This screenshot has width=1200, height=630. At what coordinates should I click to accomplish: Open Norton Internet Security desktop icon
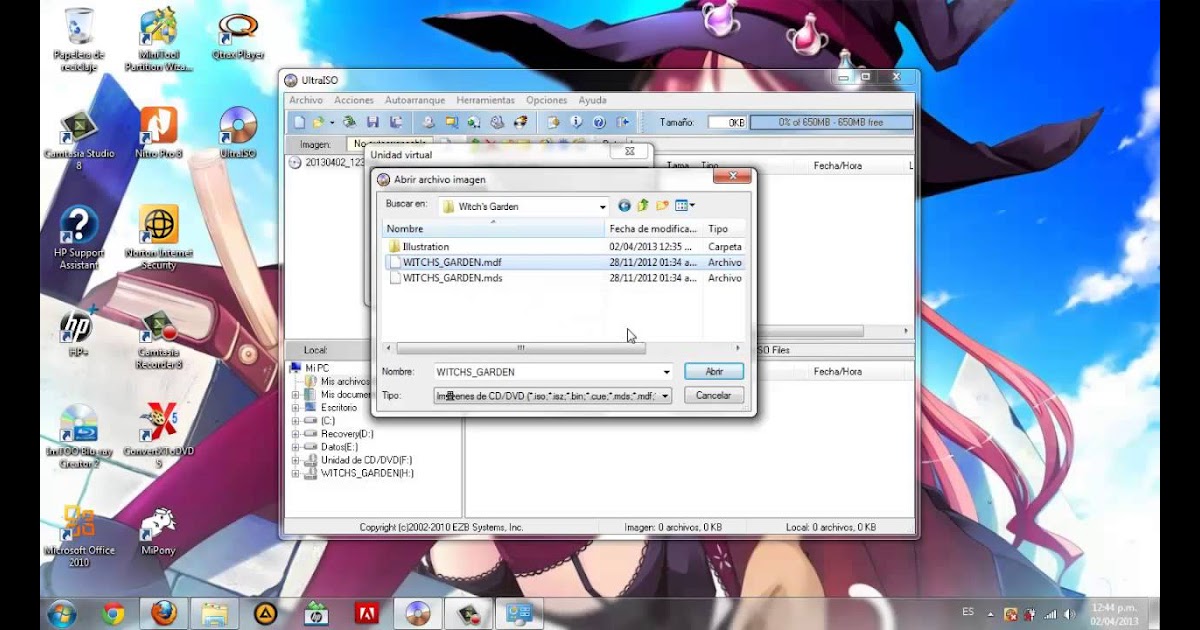coord(158,238)
